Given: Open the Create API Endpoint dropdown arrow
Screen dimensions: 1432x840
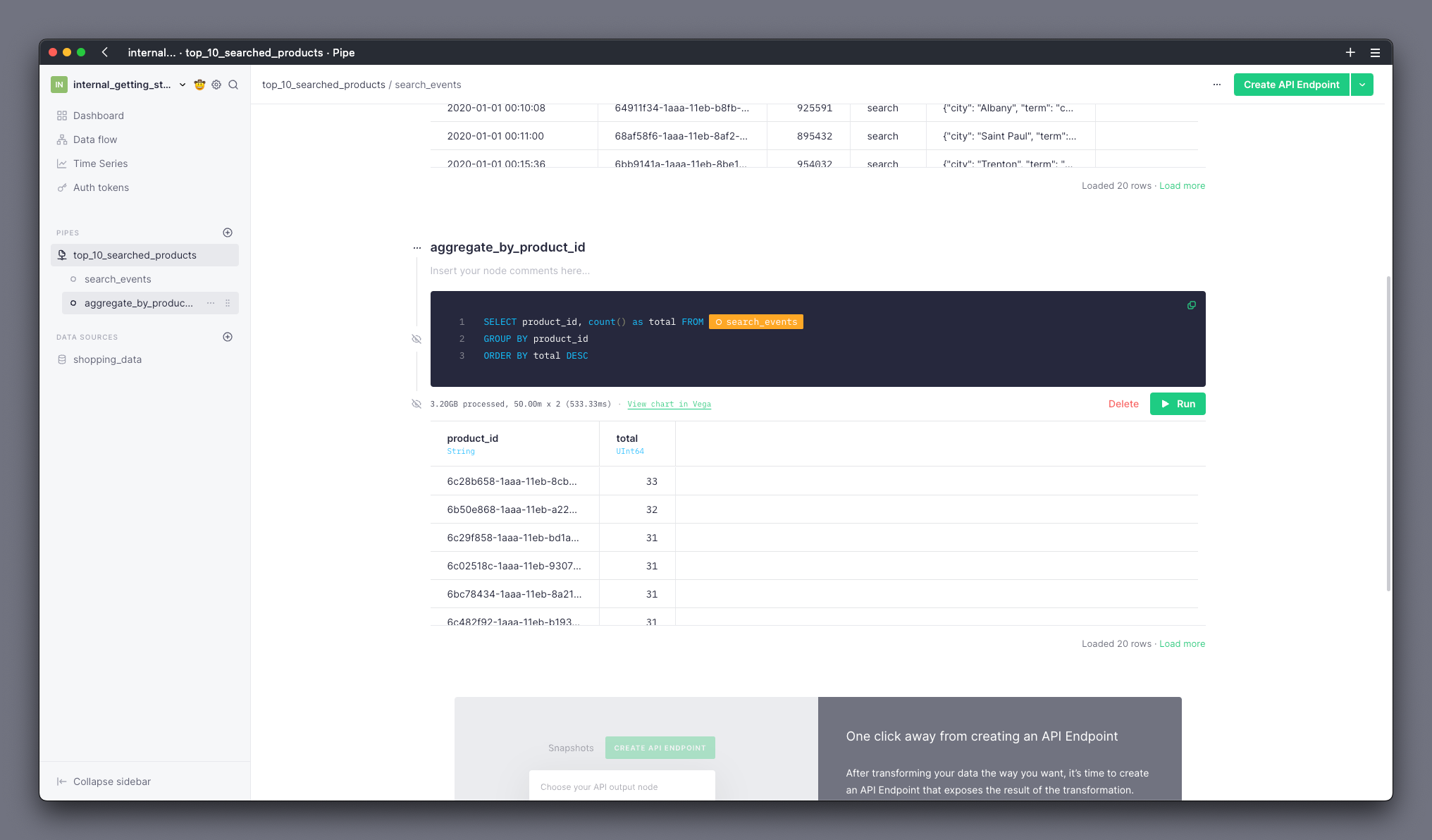Looking at the screenshot, I should click(x=1362, y=85).
